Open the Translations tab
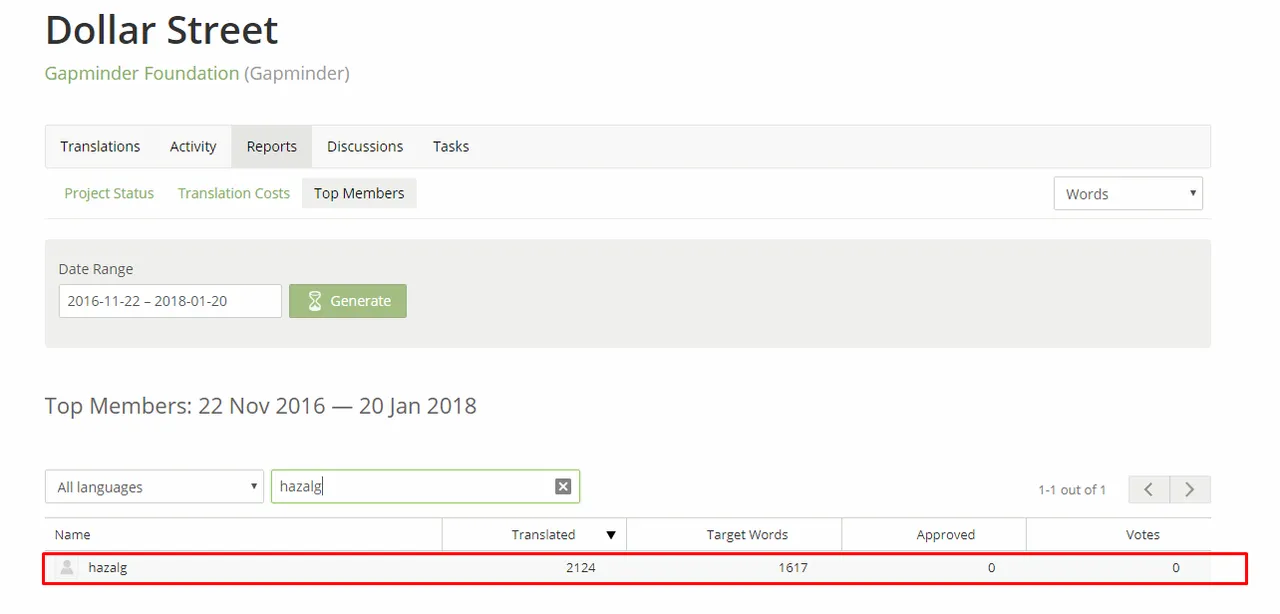Viewport: 1280px width, 614px height. click(100, 146)
